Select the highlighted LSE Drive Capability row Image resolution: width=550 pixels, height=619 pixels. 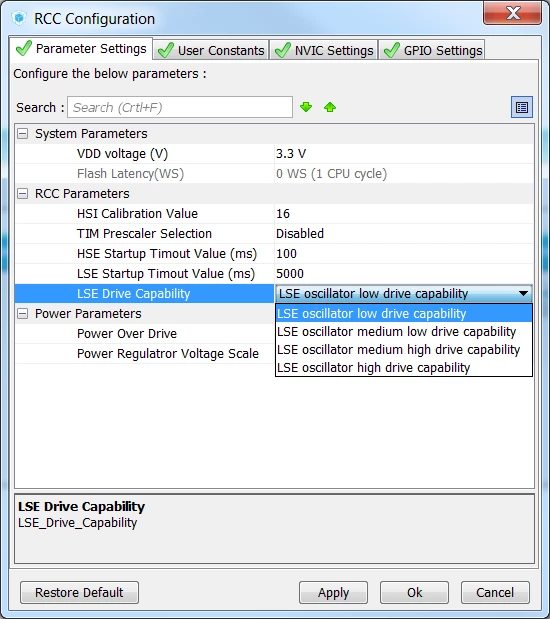click(x=145, y=293)
